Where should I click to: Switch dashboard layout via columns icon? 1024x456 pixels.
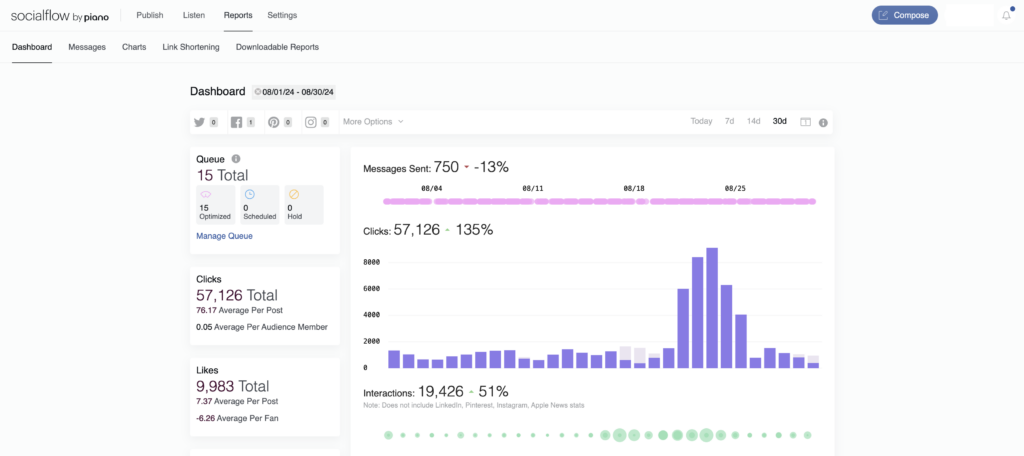[806, 122]
